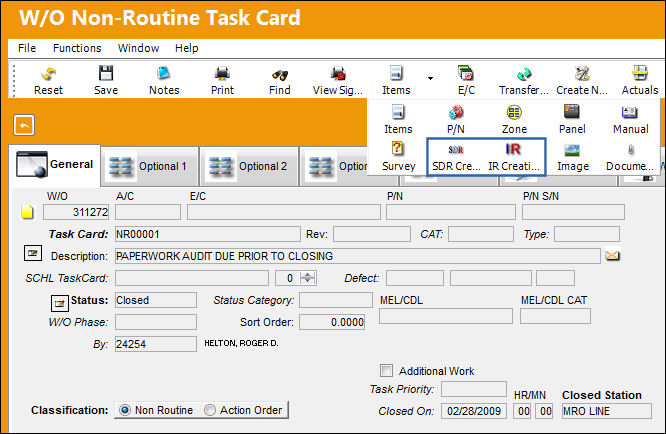
Task: Click the SDR Creation icon
Action: (456, 149)
